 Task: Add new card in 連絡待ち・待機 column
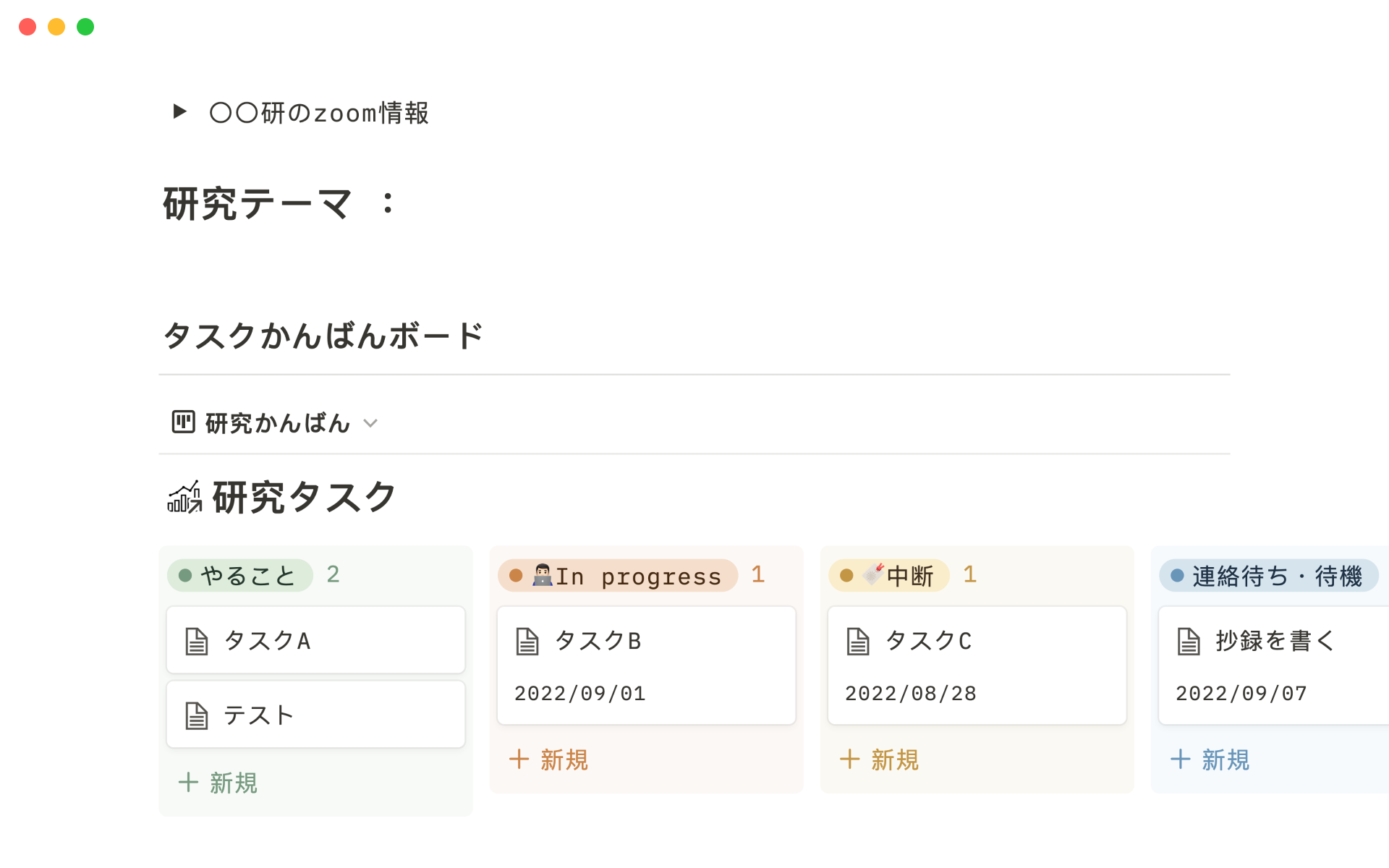pyautogui.click(x=1210, y=759)
